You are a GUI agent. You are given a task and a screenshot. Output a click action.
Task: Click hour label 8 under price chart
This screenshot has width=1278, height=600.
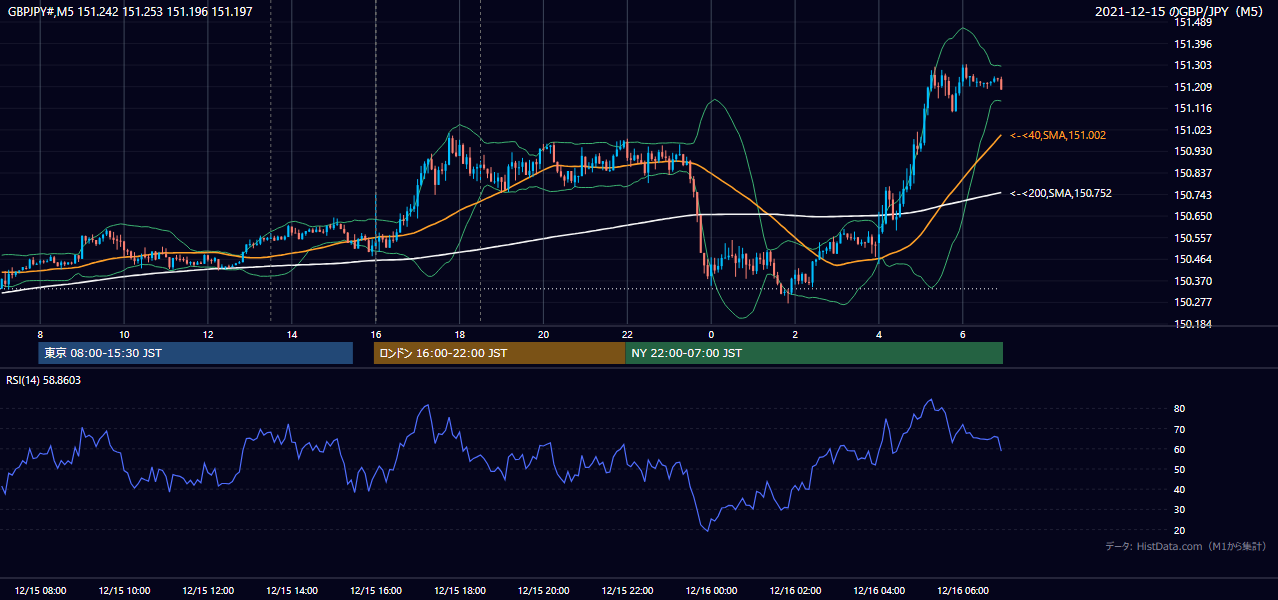tap(40, 334)
